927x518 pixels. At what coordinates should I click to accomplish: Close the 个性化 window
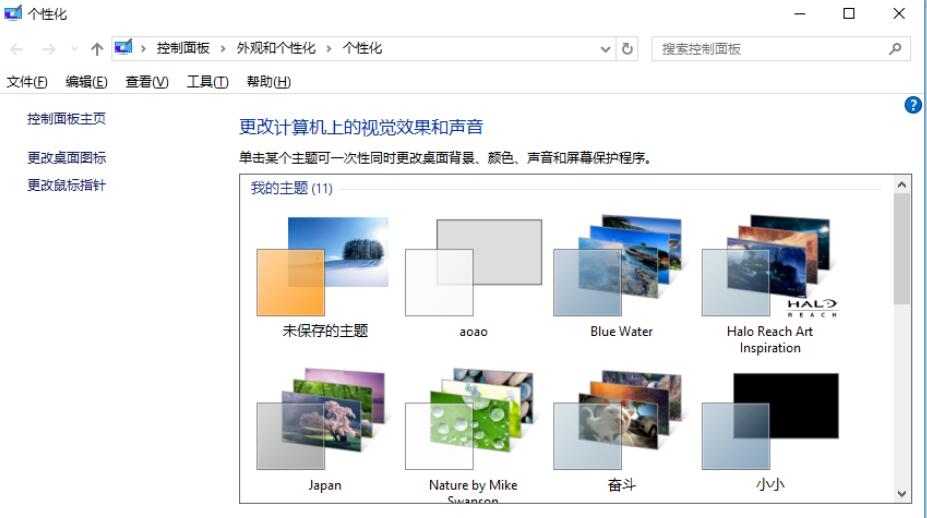(899, 13)
